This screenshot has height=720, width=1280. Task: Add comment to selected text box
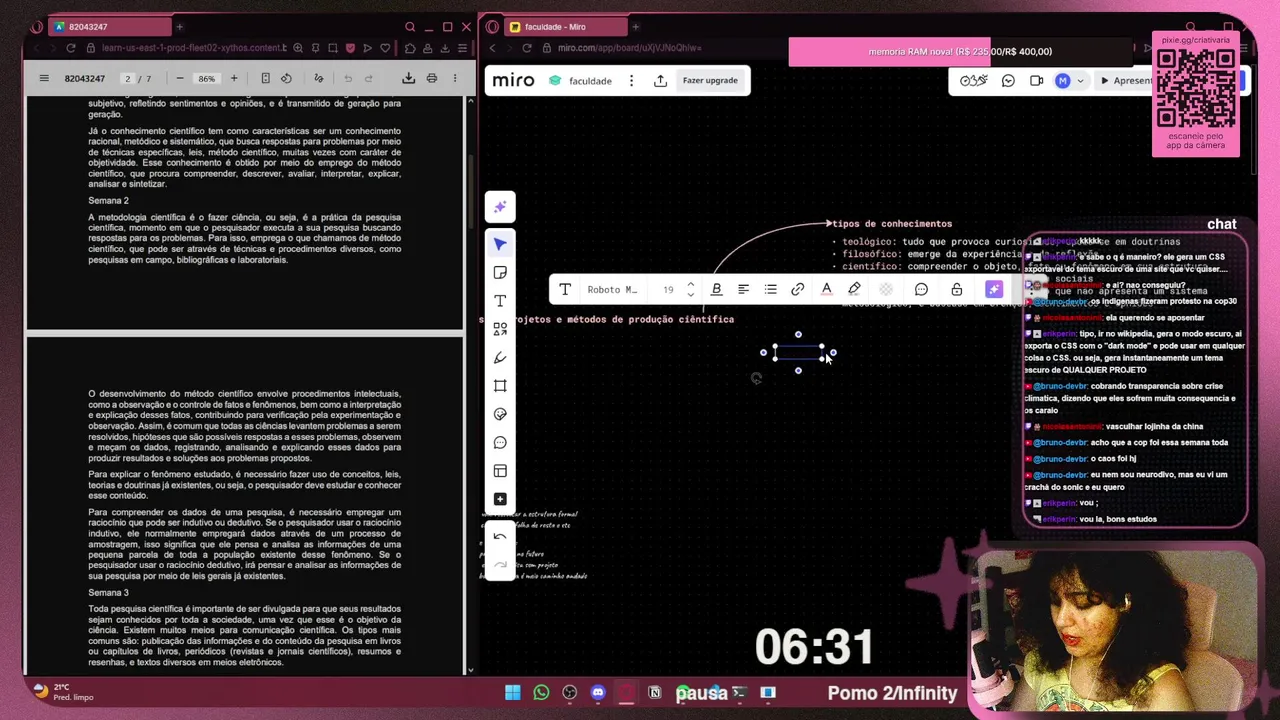tap(921, 289)
